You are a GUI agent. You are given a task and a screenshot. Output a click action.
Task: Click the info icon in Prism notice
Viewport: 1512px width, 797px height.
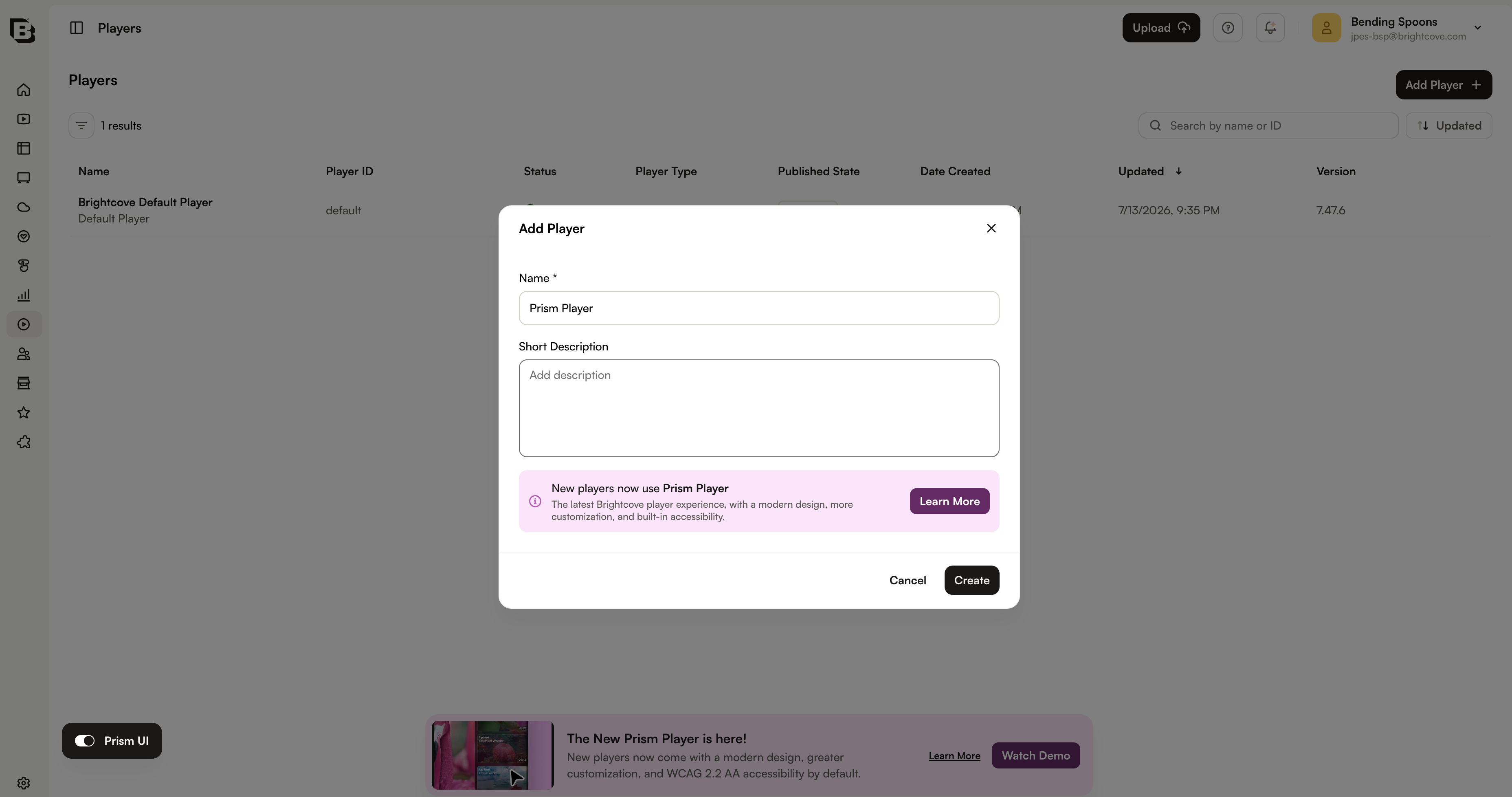(535, 501)
